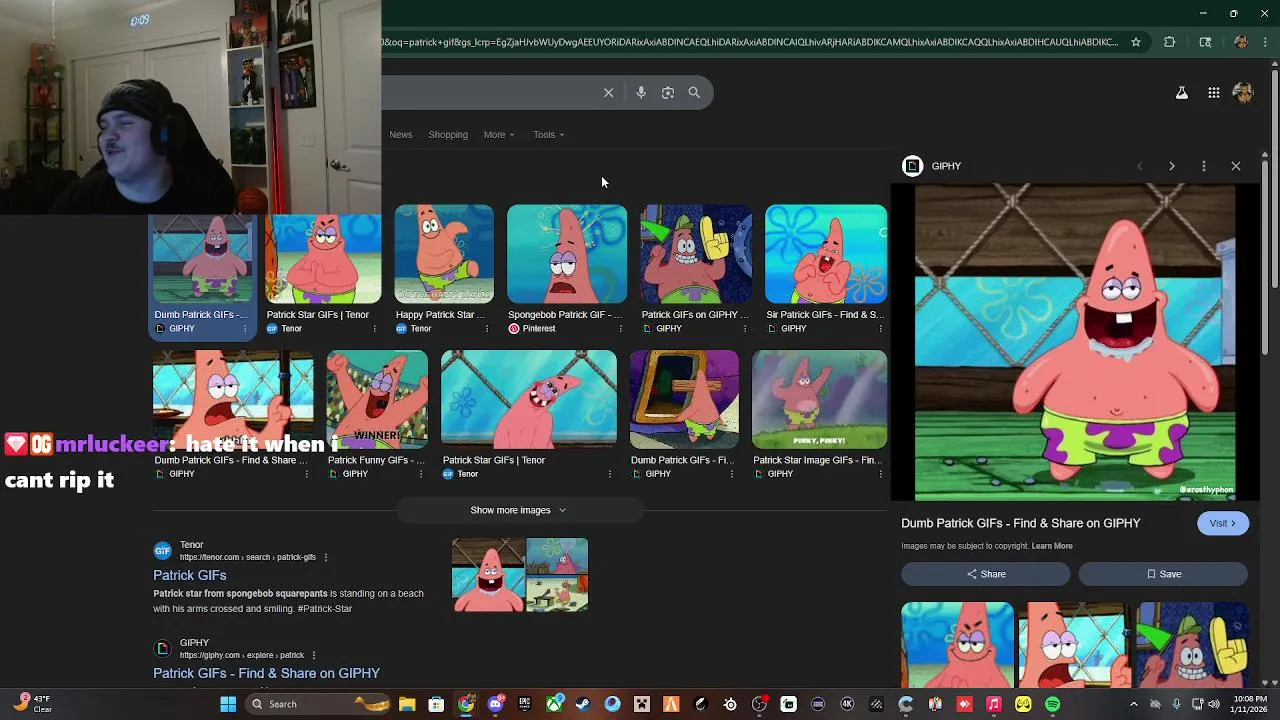The image size is (1280, 720).
Task: Click the magnifier search submit icon
Action: tap(694, 92)
